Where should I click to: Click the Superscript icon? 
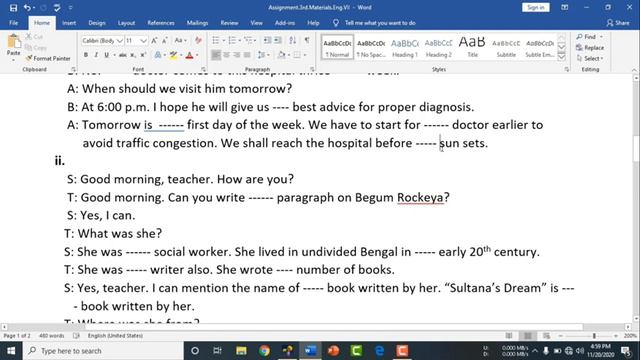click(x=143, y=55)
